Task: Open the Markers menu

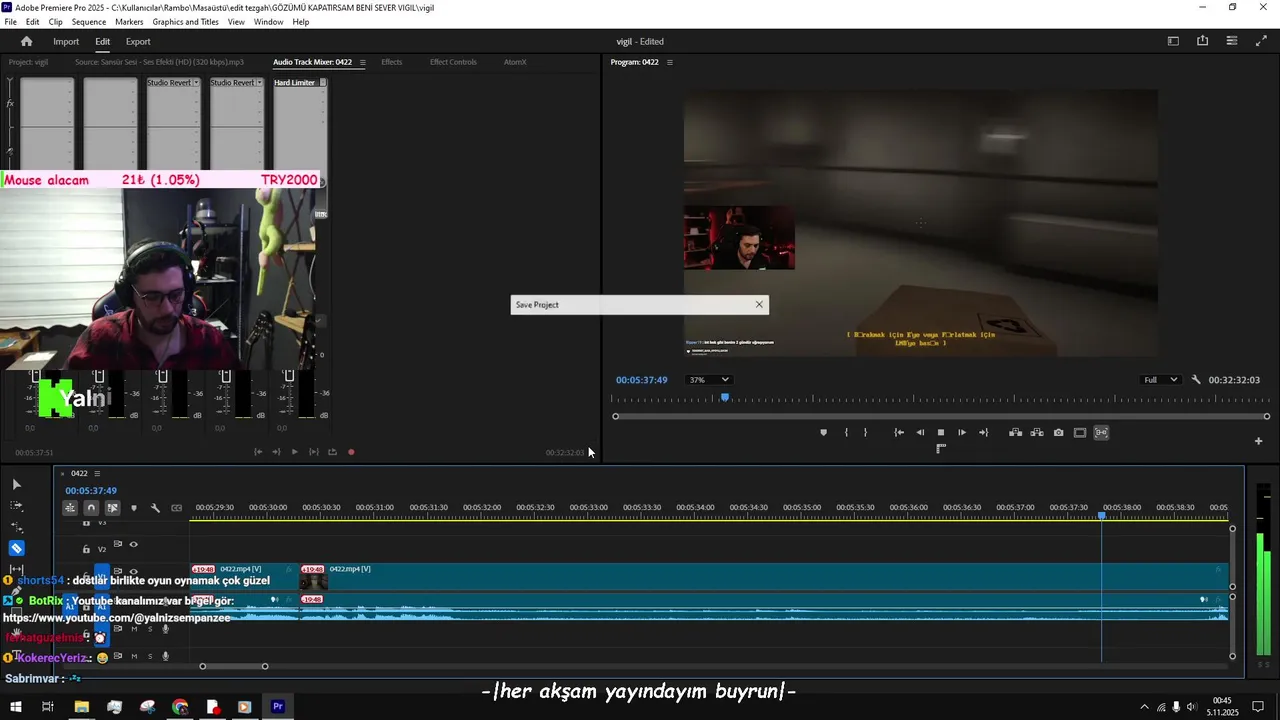Action: tap(129, 22)
